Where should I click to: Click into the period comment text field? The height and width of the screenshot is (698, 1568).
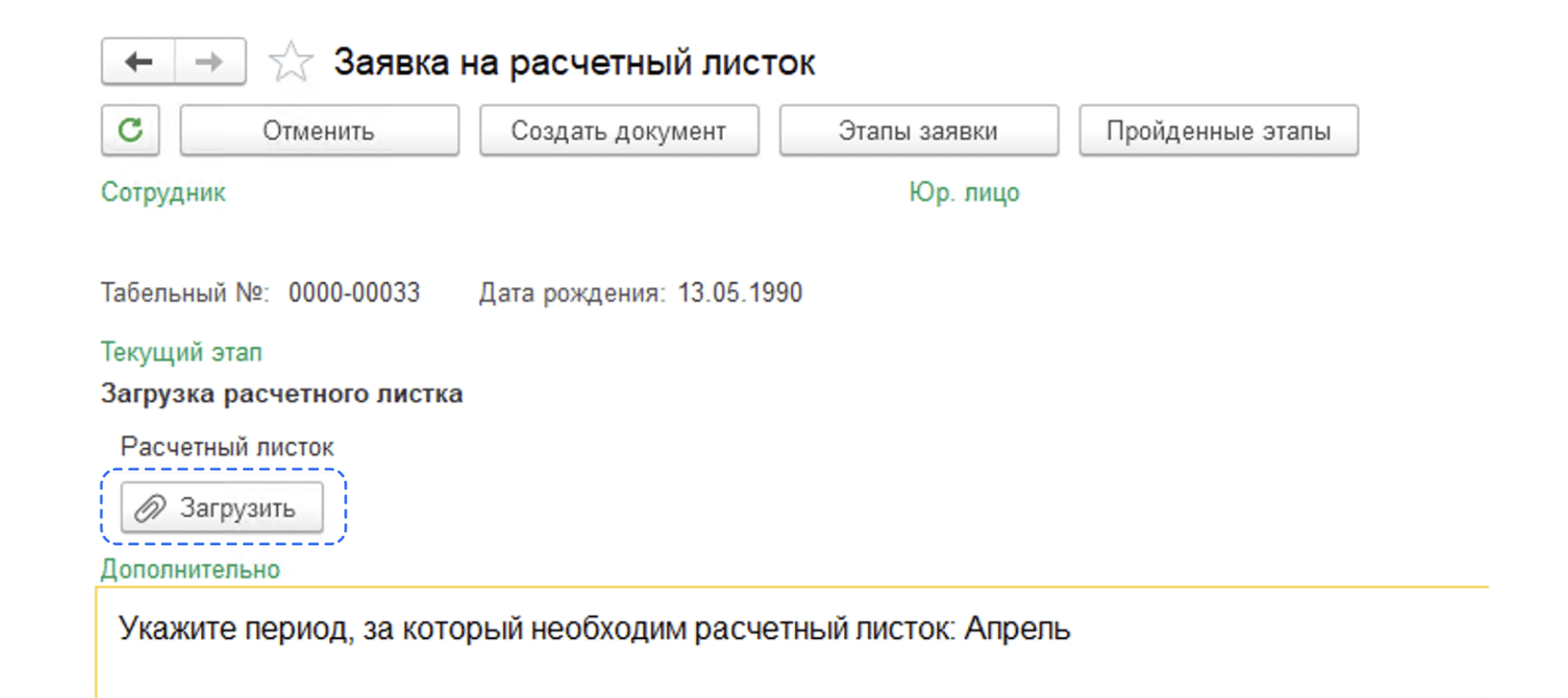792,643
